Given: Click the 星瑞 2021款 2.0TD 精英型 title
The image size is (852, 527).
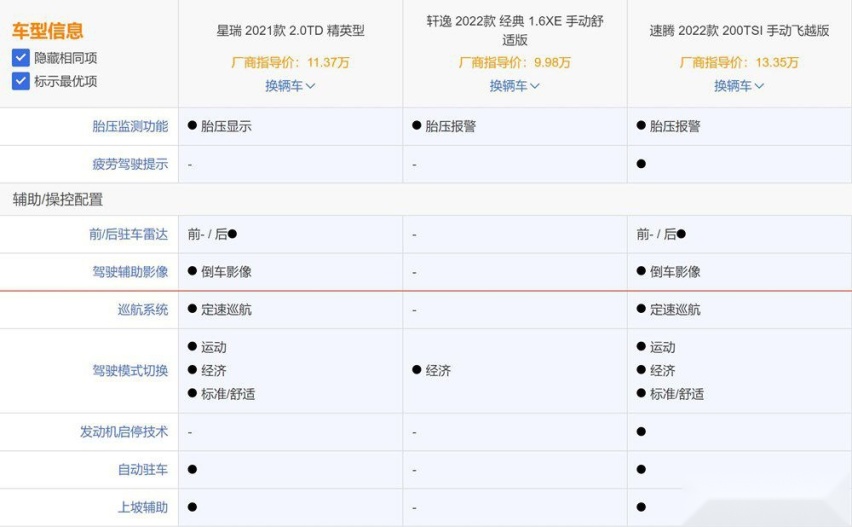Looking at the screenshot, I should point(290,31).
